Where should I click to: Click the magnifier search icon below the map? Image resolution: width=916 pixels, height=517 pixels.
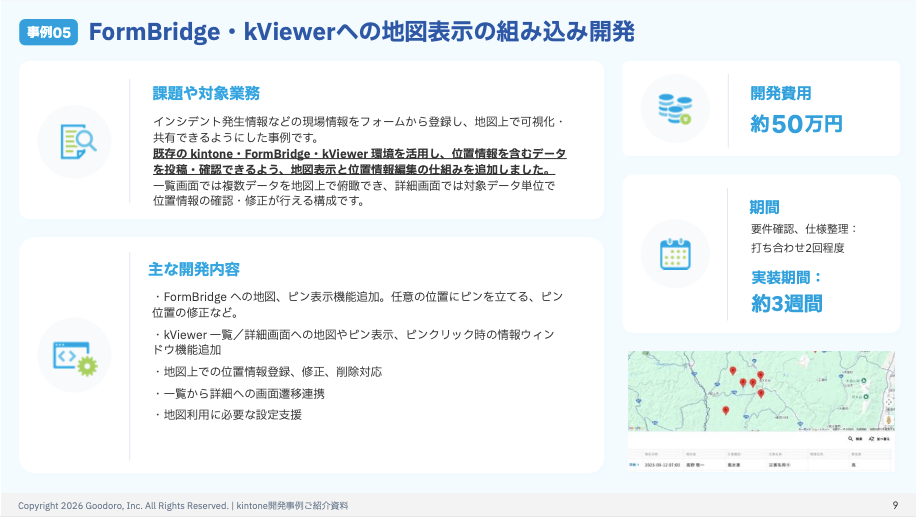(x=851, y=439)
